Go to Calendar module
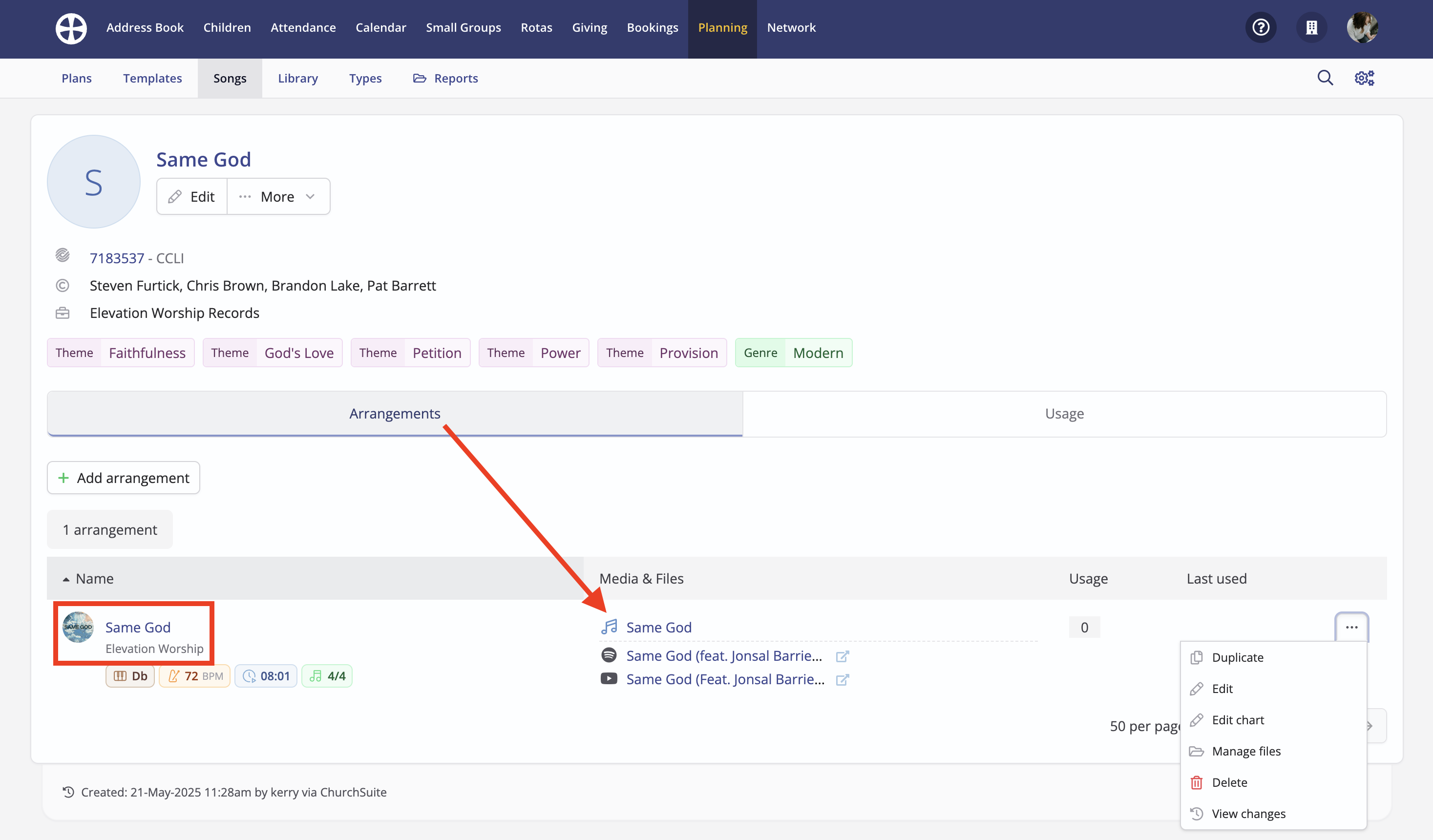Screen dimensions: 1433x840 [x=381, y=27]
